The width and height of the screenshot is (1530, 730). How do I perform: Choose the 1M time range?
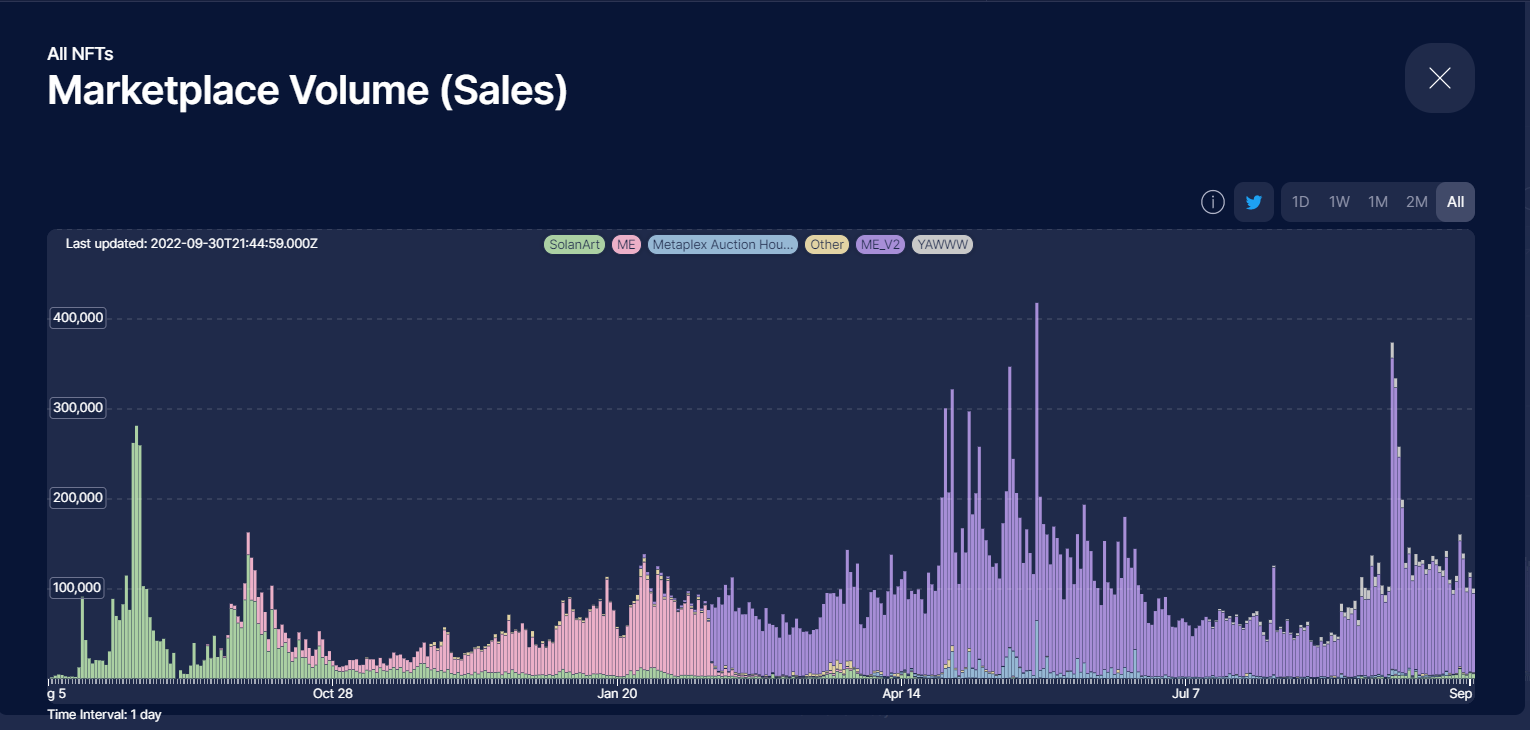[1378, 202]
